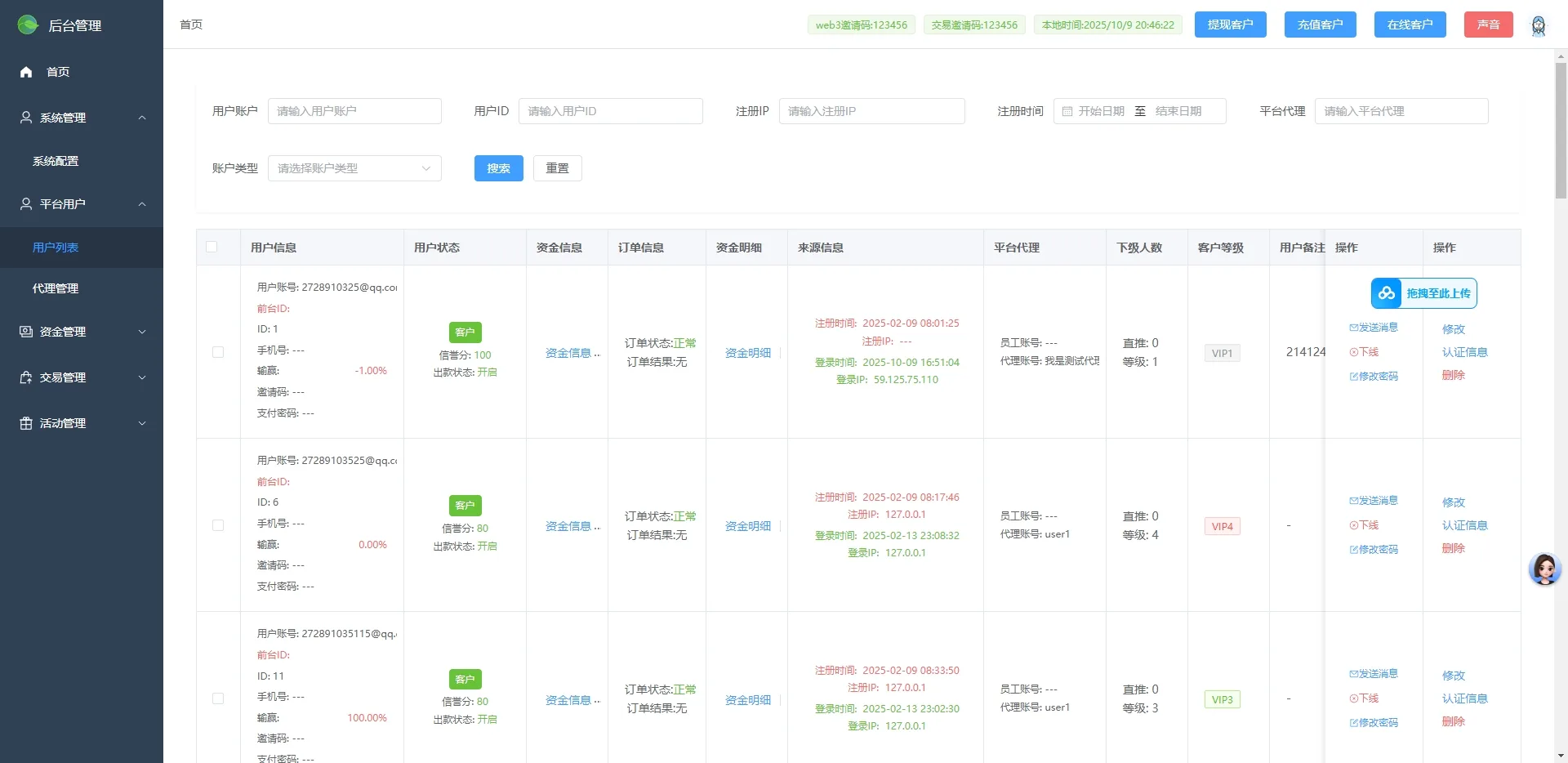This screenshot has height=763, width=1568.
Task: Click the cloud upload icon on 拖拽至此上传
Action: pos(1386,292)
